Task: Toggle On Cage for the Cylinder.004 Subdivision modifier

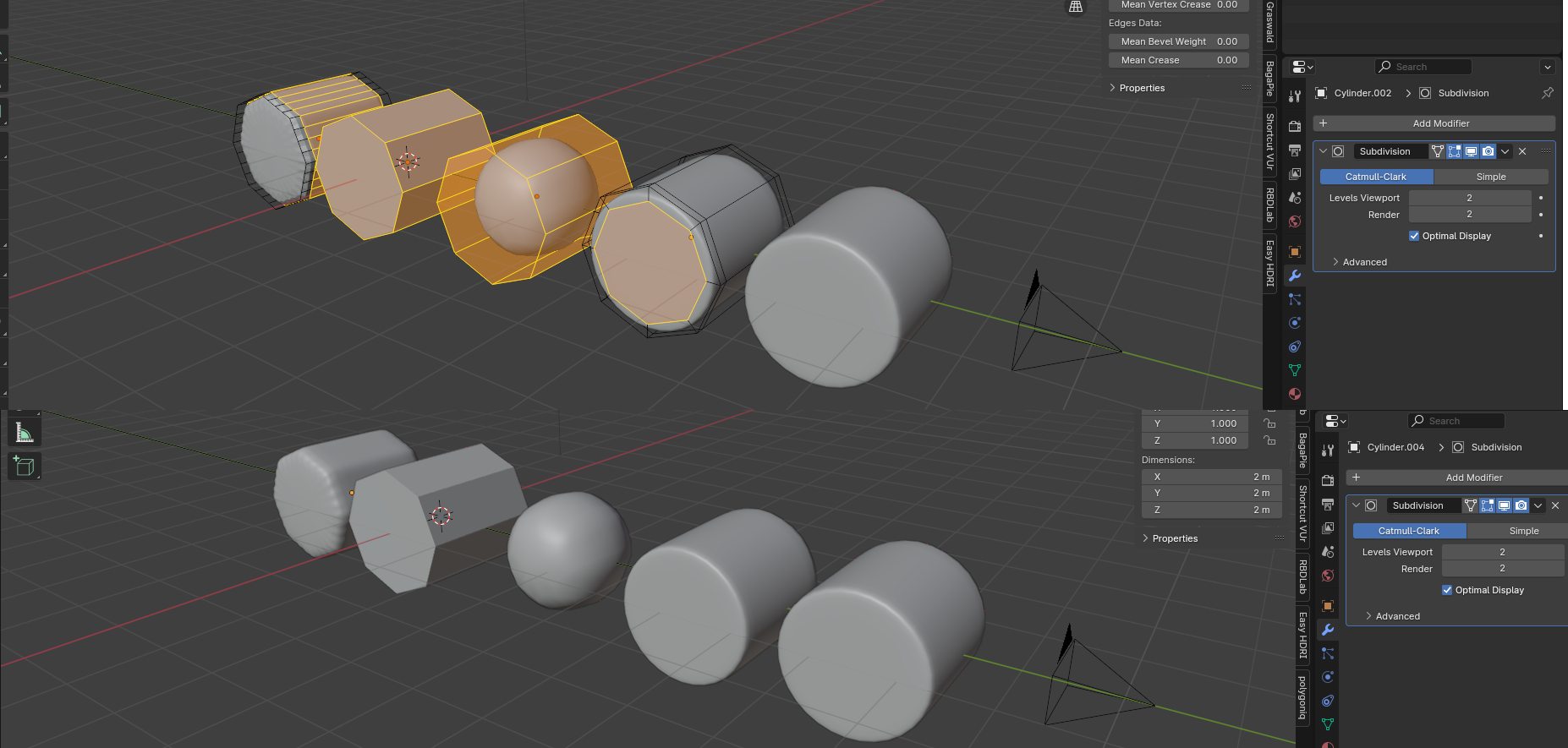Action: click(x=1471, y=505)
